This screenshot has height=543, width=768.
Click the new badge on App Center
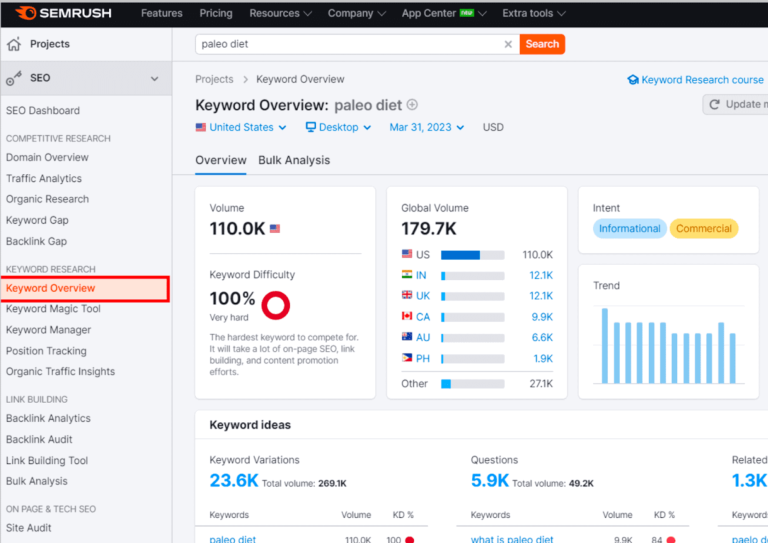point(467,13)
